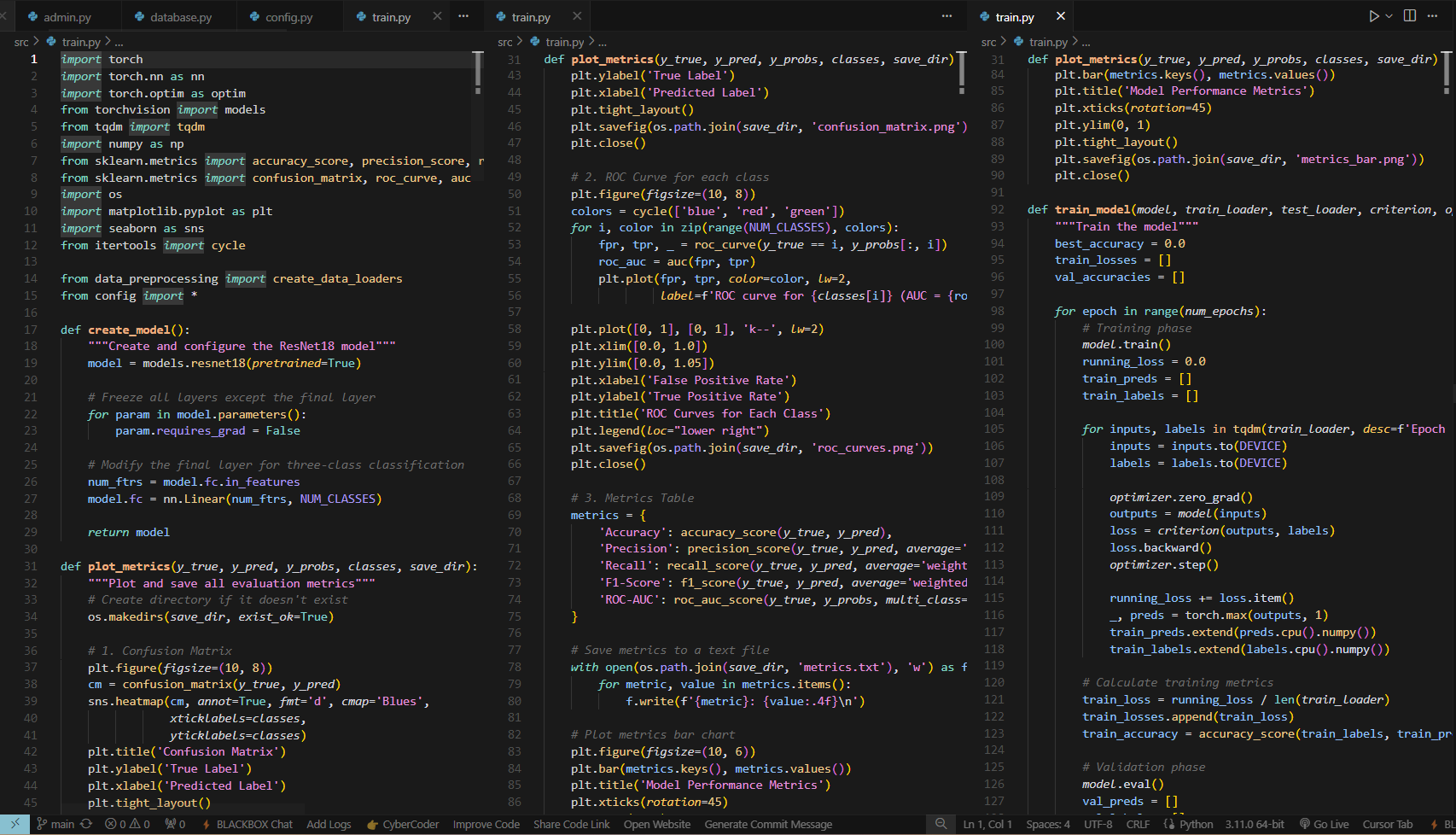Image resolution: width=1456 pixels, height=835 pixels.
Task: Expand run options dropdown arrow
Action: 1389,16
